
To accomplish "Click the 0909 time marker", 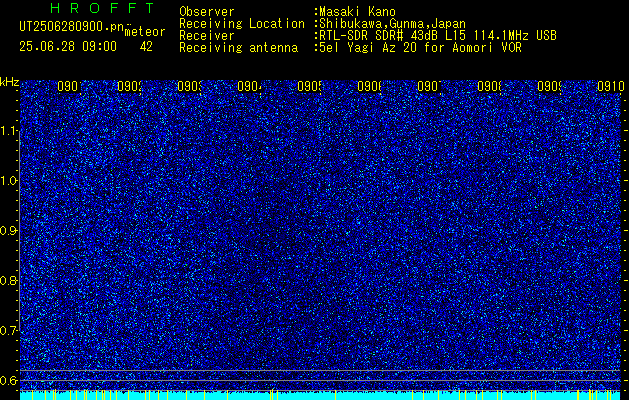I will tap(549, 86).
